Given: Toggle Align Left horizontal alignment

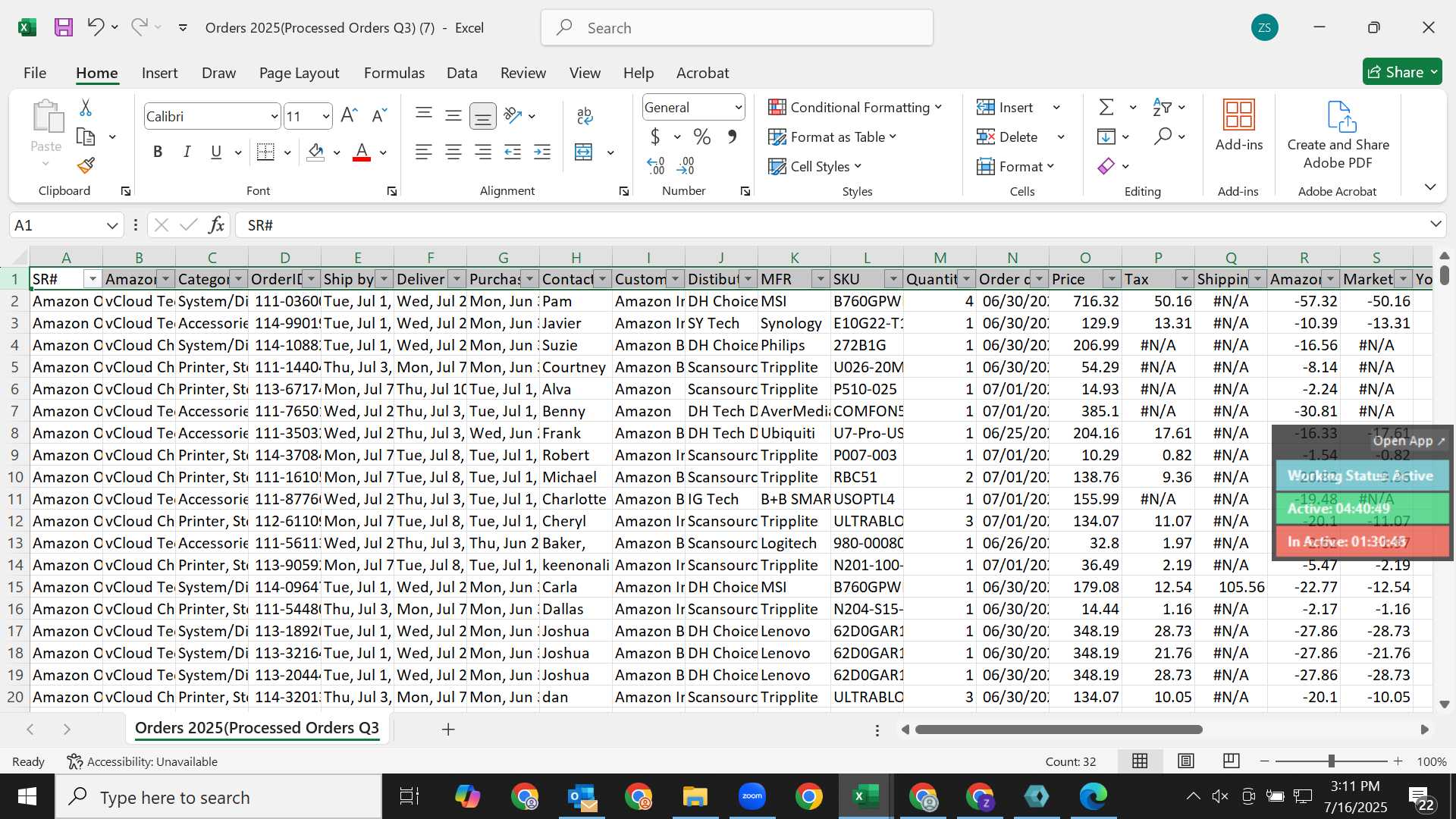Looking at the screenshot, I should coord(424,152).
